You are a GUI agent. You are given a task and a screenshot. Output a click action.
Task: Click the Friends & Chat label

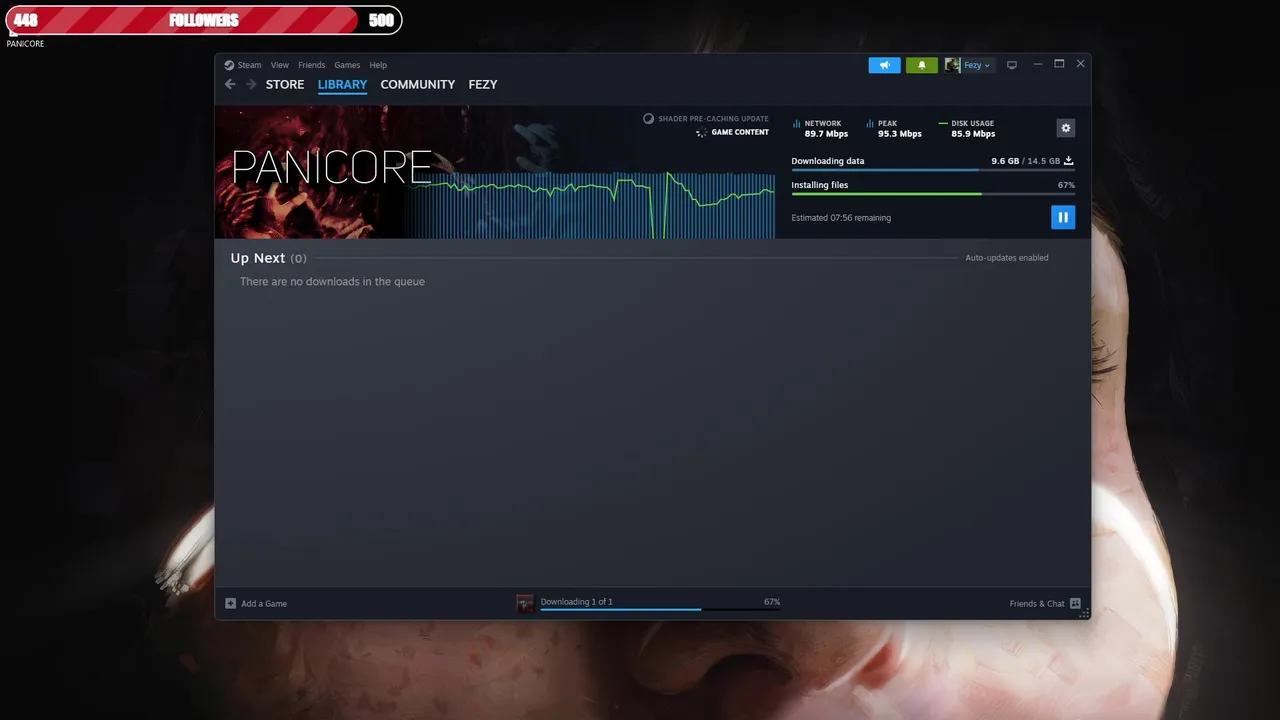tap(1037, 604)
